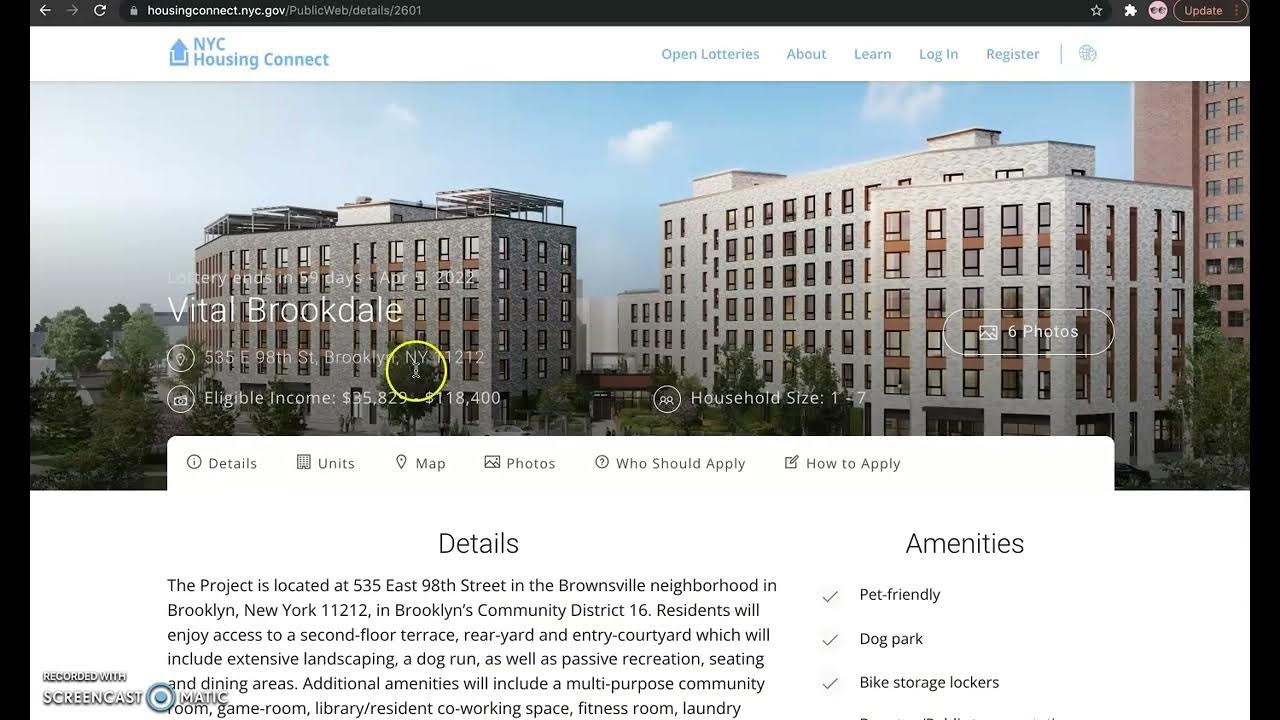Open the browser extensions puzzle icon

(1131, 10)
